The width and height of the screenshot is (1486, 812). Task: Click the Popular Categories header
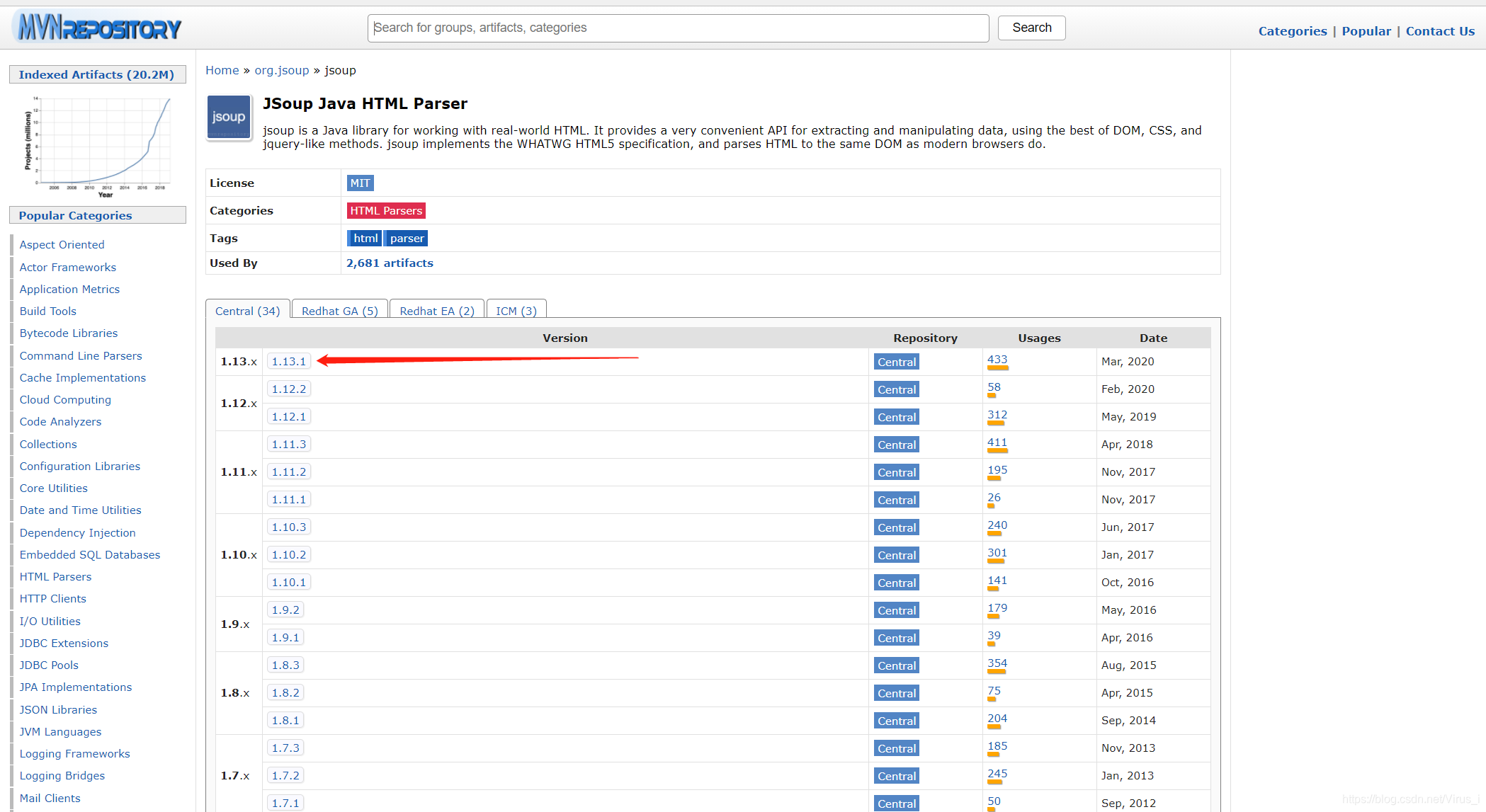[x=98, y=215]
